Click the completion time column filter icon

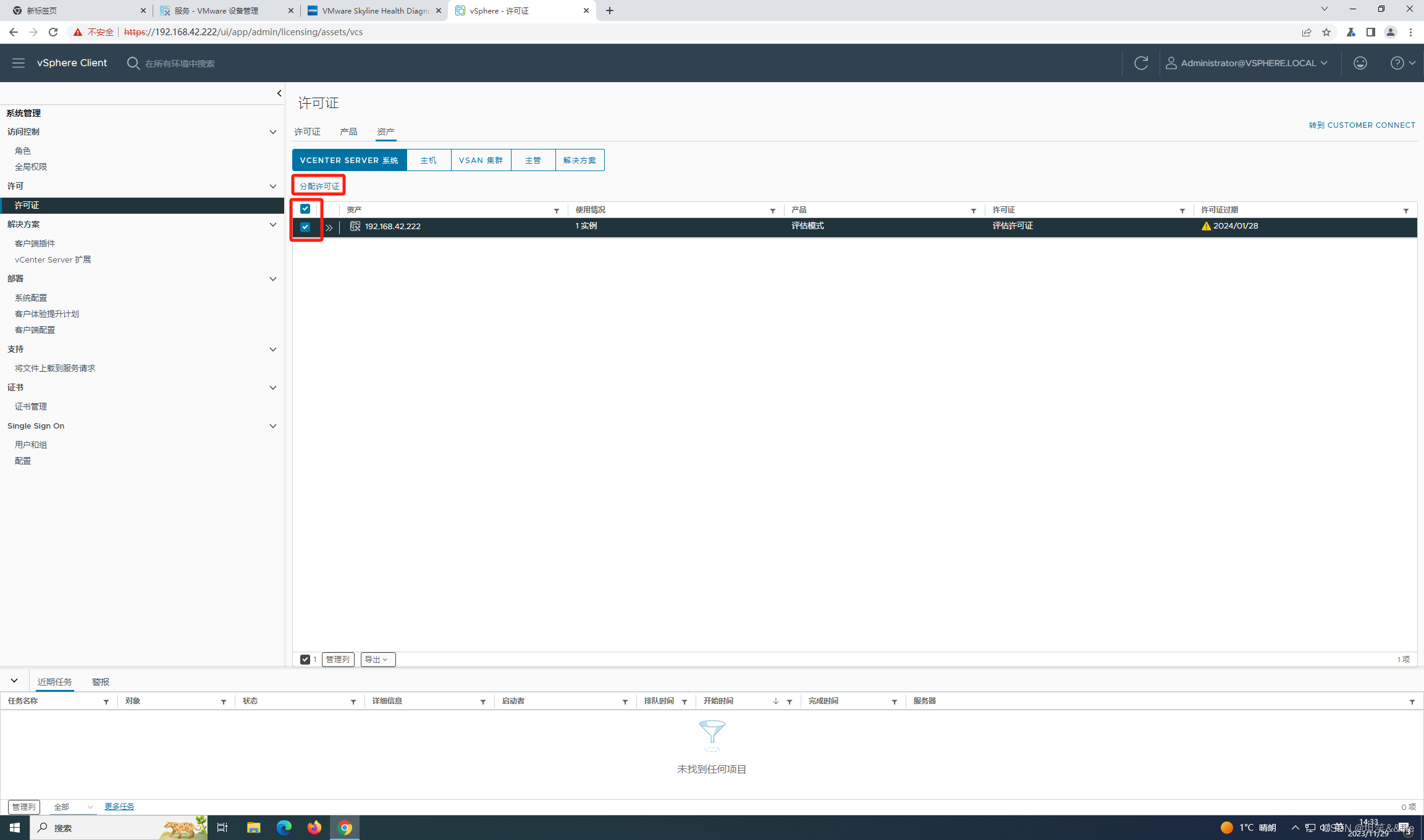895,702
